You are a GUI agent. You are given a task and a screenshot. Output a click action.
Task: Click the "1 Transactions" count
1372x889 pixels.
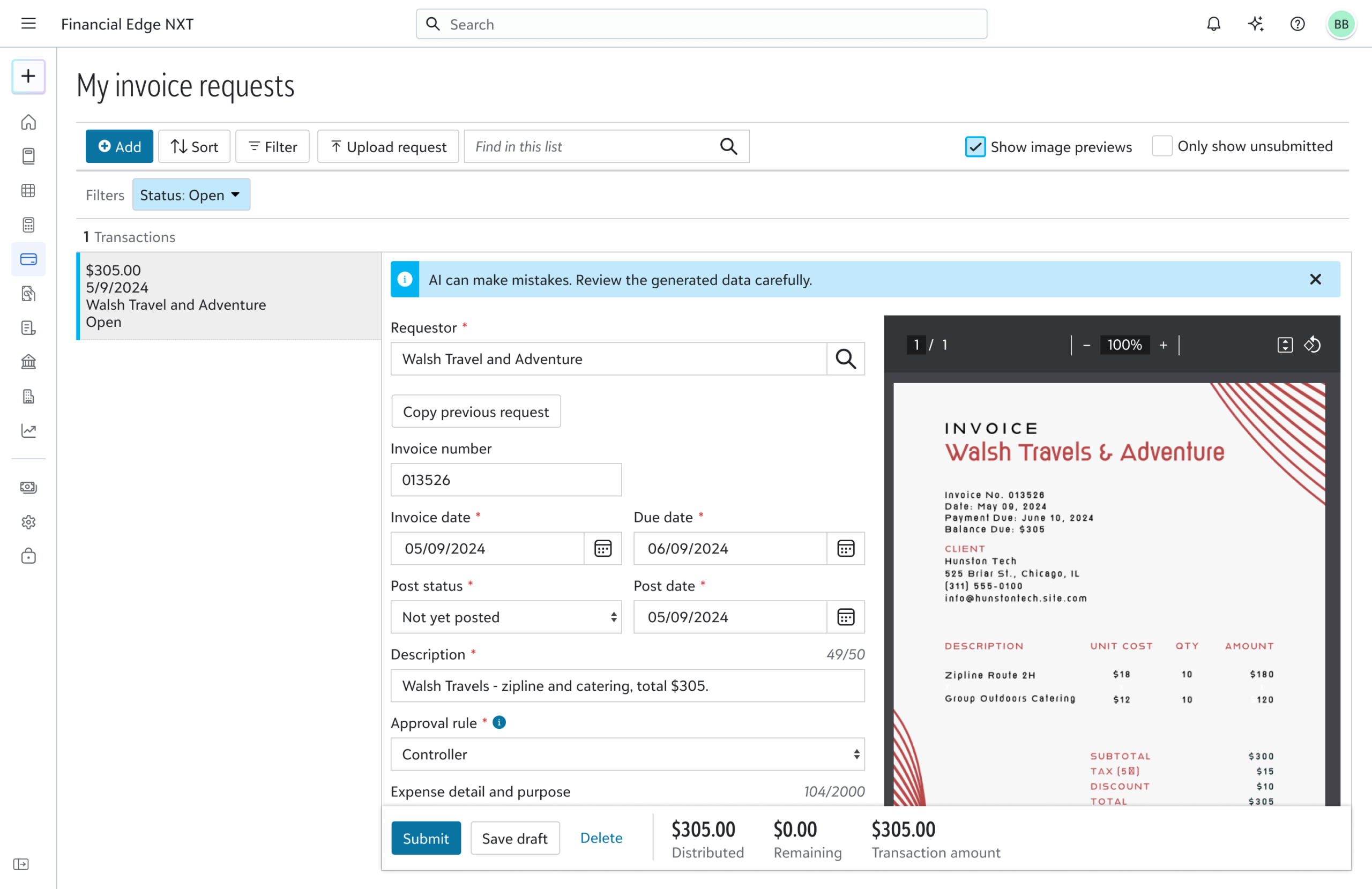point(130,237)
